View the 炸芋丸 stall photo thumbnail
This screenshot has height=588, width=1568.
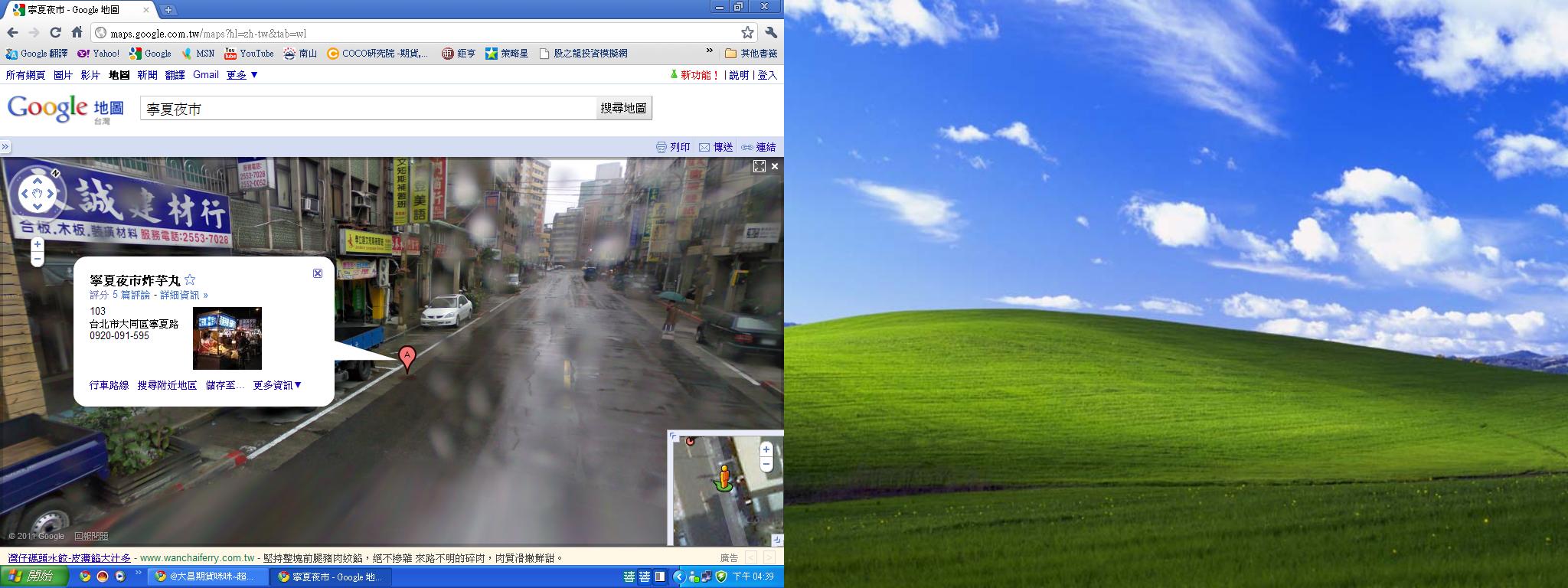coord(227,338)
